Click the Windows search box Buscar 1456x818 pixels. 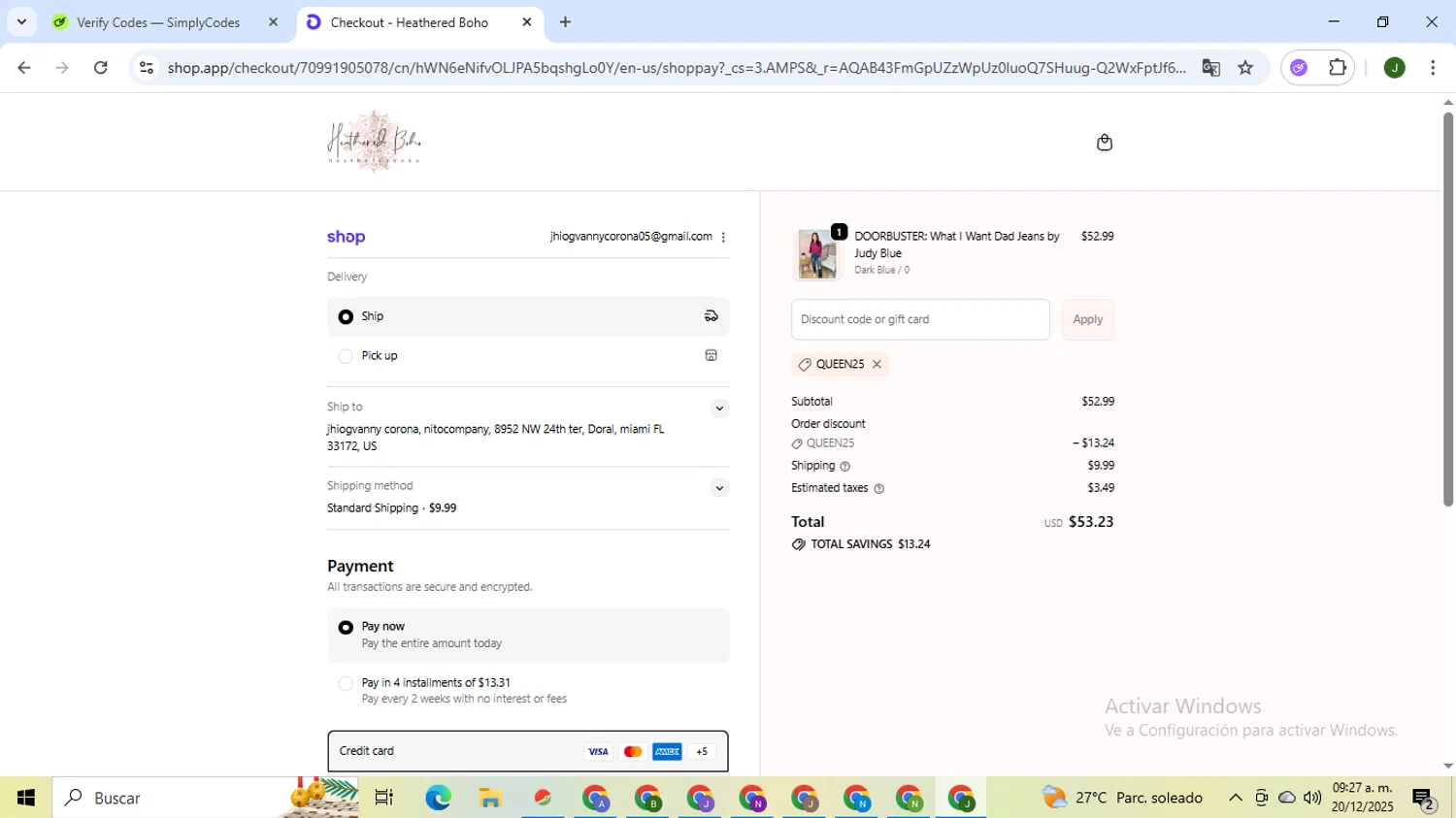(206, 798)
